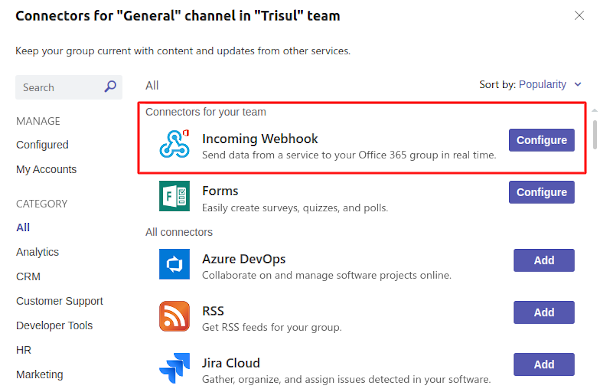Click the Incoming Webhook connector icon
The width and height of the screenshot is (600, 389).
tap(174, 144)
